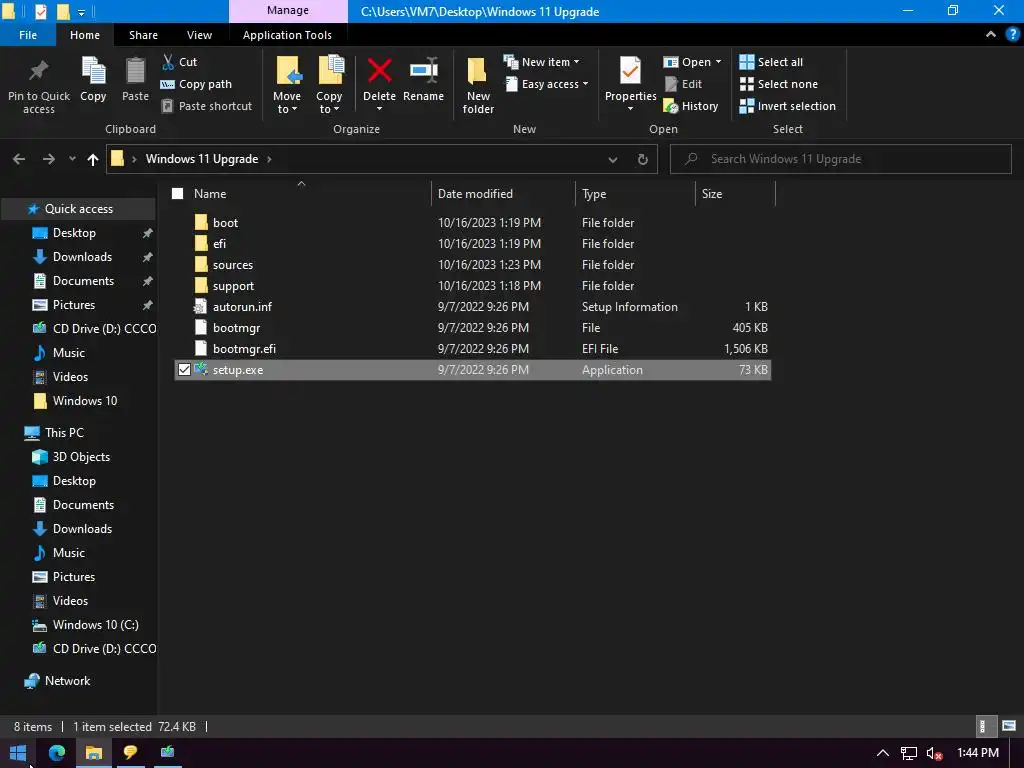The width and height of the screenshot is (1024, 768).
Task: Switch to the View tab
Action: pos(199,35)
